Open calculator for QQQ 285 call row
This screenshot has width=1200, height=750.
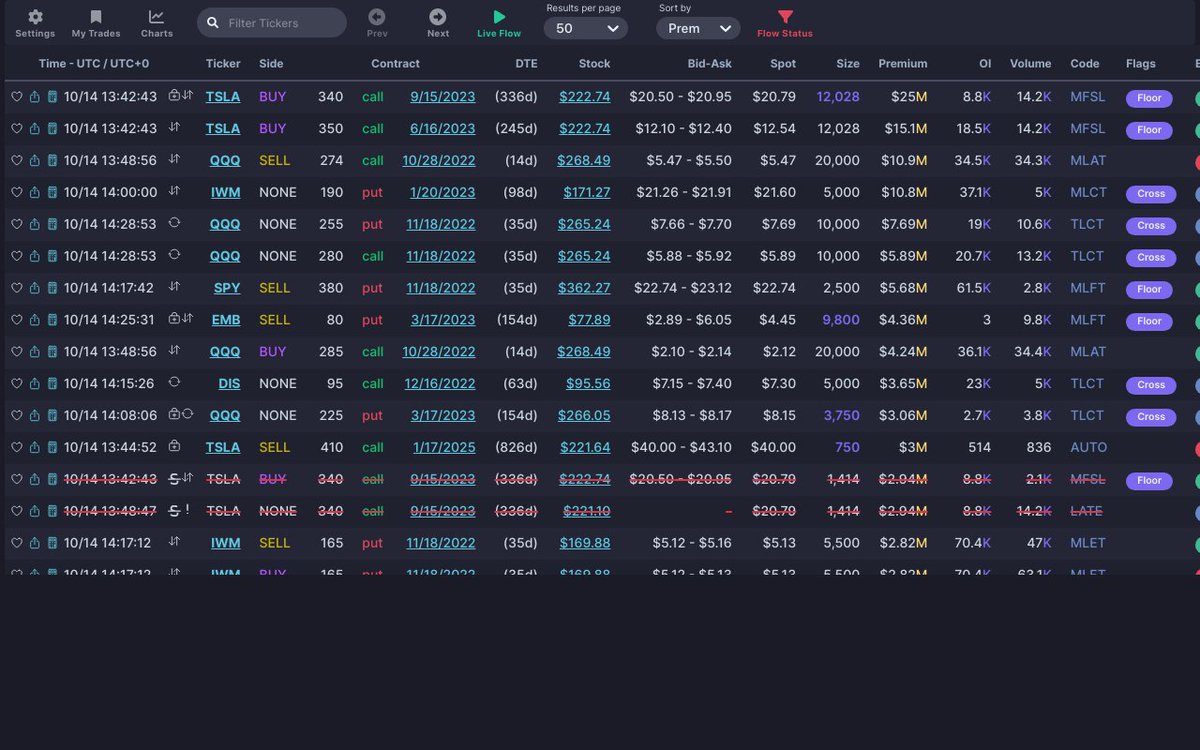(x=52, y=352)
